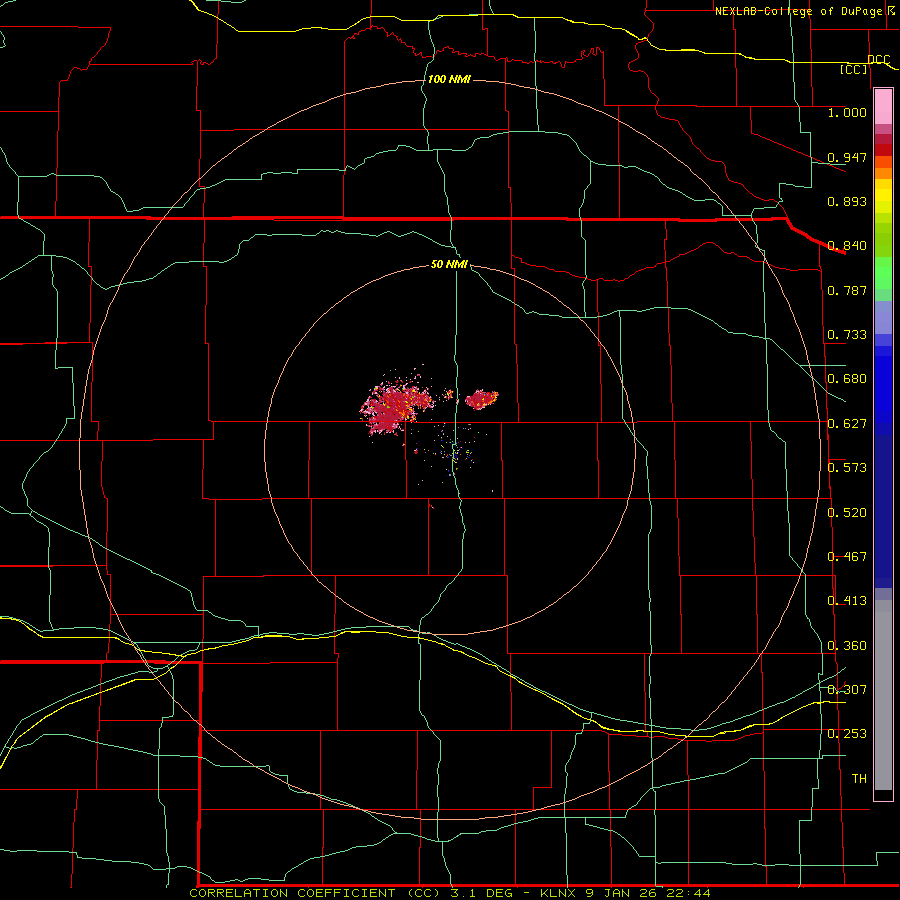This screenshot has height=900, width=900.
Task: Select the 0.893 scale value
Action: coord(847,201)
